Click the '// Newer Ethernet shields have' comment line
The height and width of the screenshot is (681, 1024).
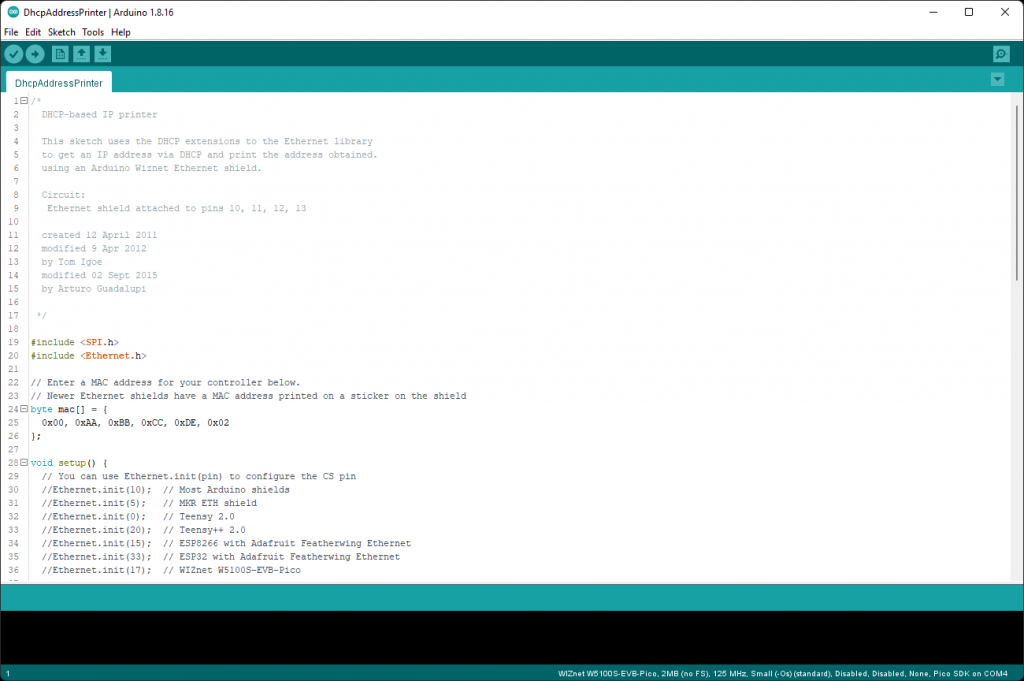(x=248, y=396)
